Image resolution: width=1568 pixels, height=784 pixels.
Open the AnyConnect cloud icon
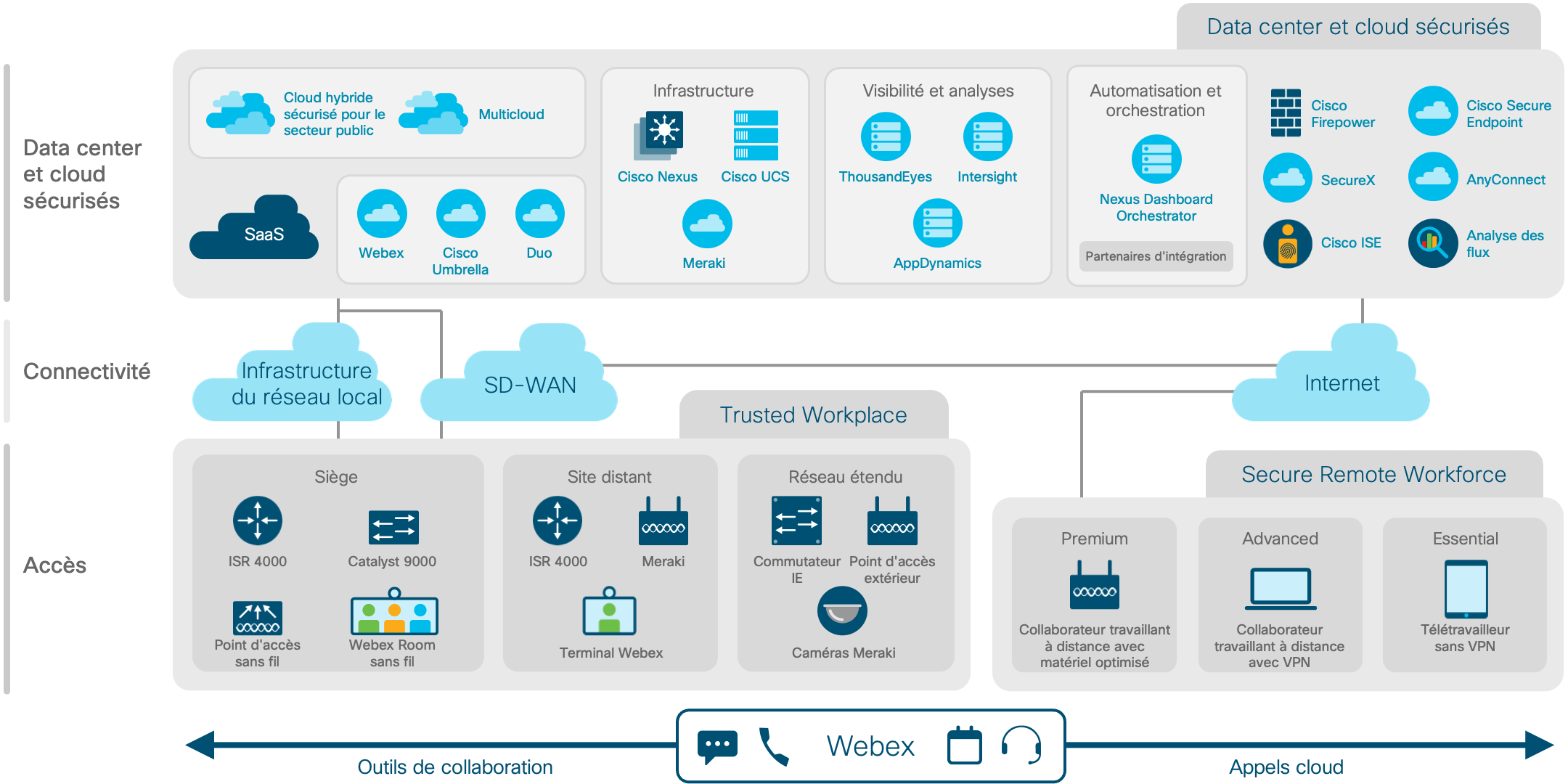(x=1433, y=176)
